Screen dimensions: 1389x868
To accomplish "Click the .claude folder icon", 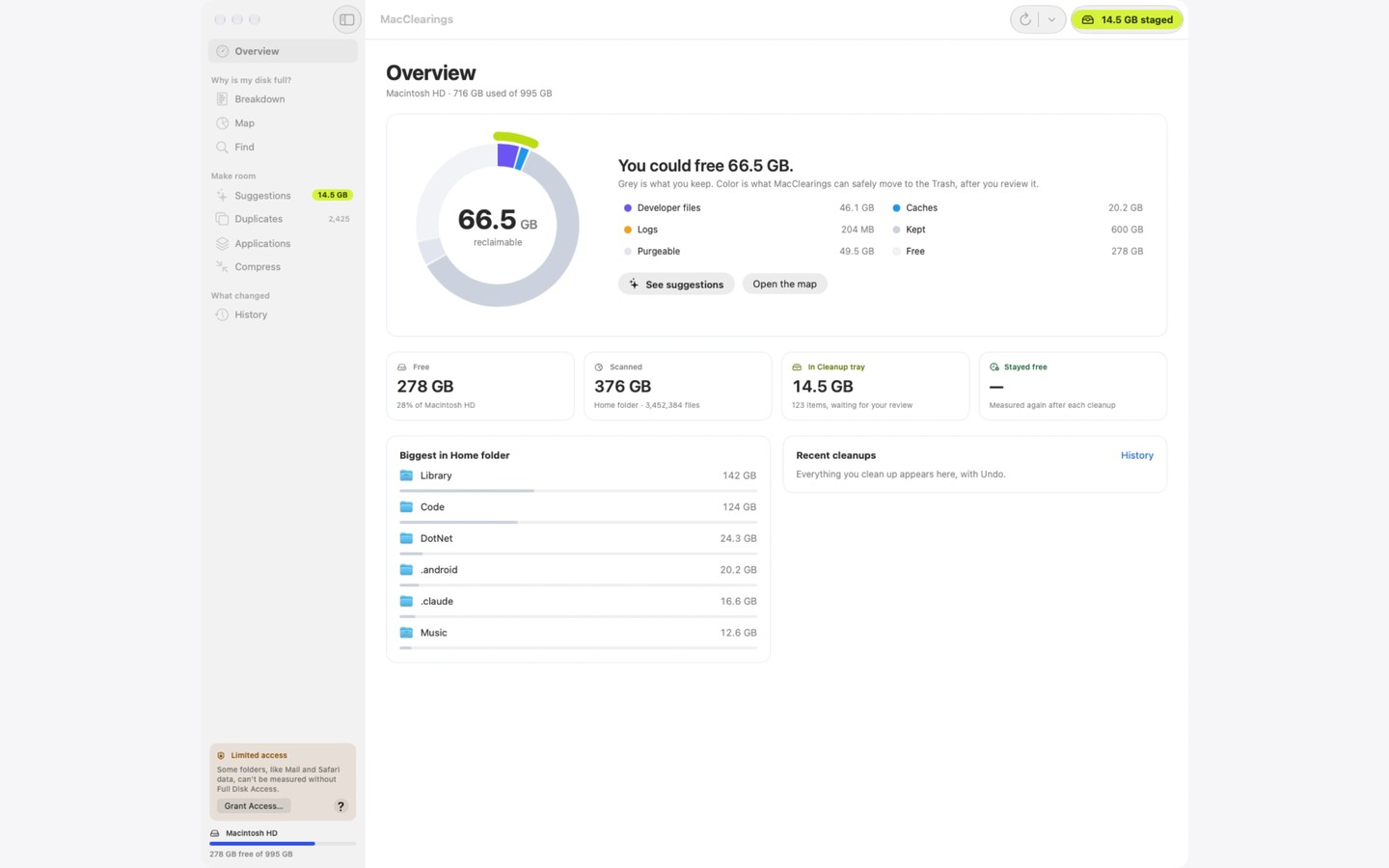I will click(406, 601).
